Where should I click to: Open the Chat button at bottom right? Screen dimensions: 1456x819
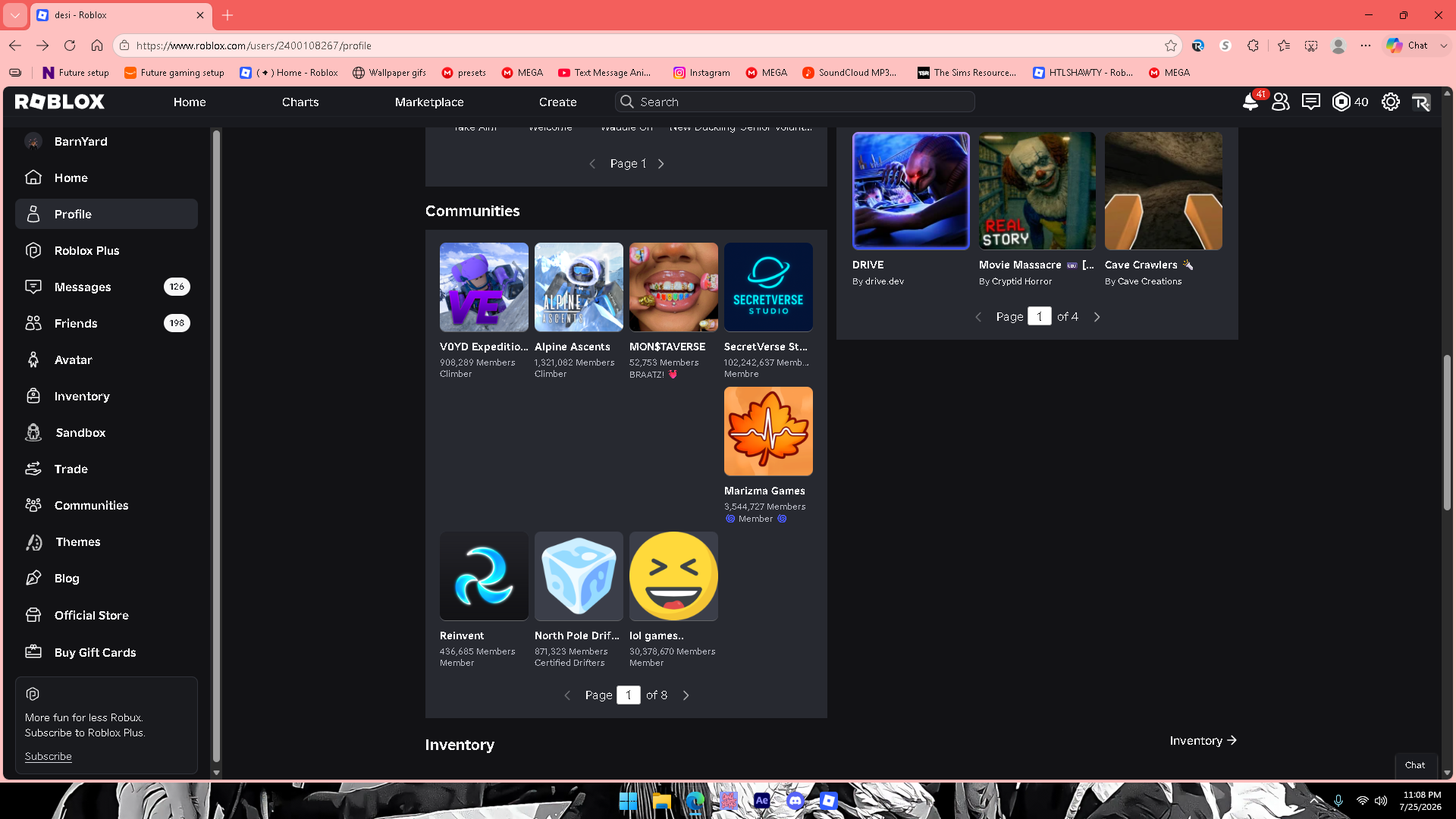[x=1415, y=765]
